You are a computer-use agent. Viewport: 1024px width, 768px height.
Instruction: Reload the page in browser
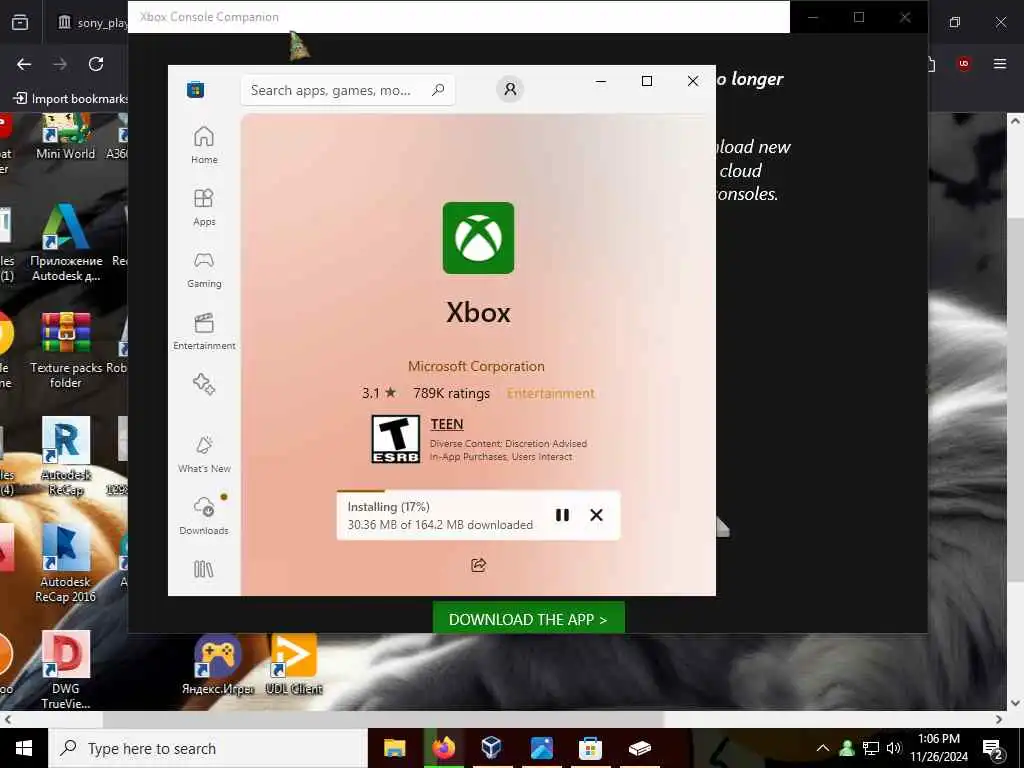pyautogui.click(x=96, y=64)
